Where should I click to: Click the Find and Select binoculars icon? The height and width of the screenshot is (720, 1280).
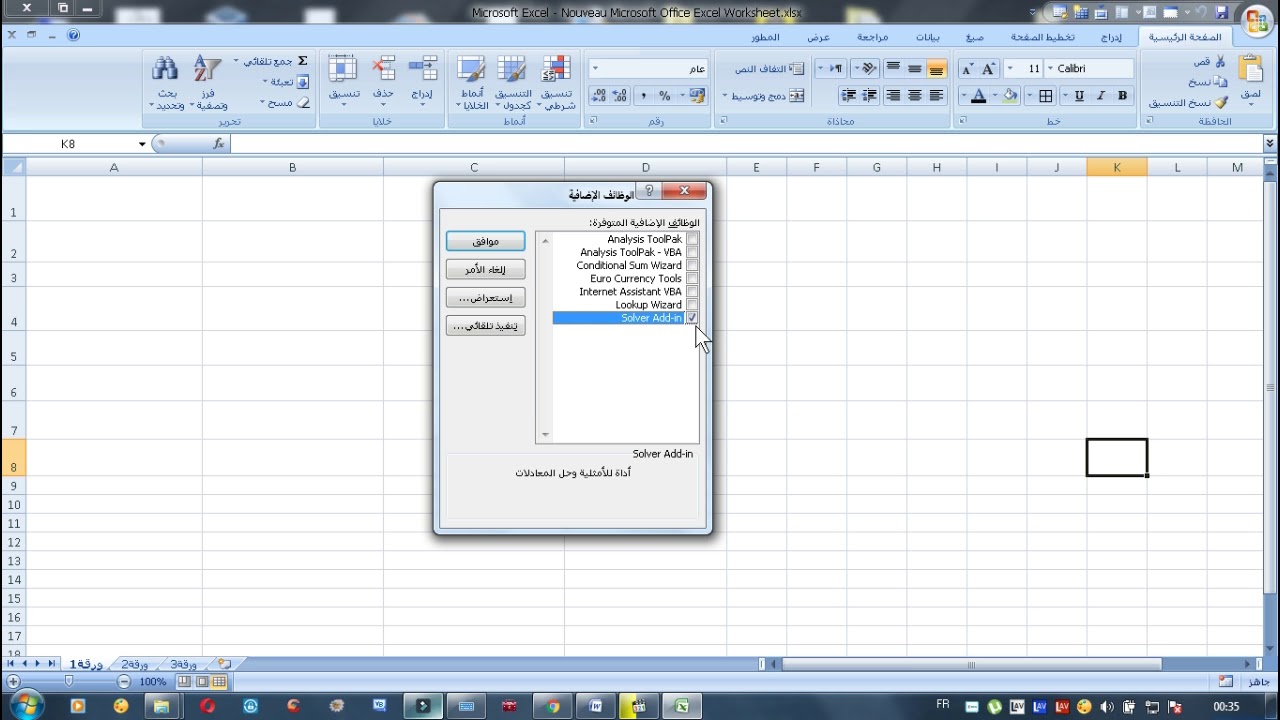(x=165, y=69)
